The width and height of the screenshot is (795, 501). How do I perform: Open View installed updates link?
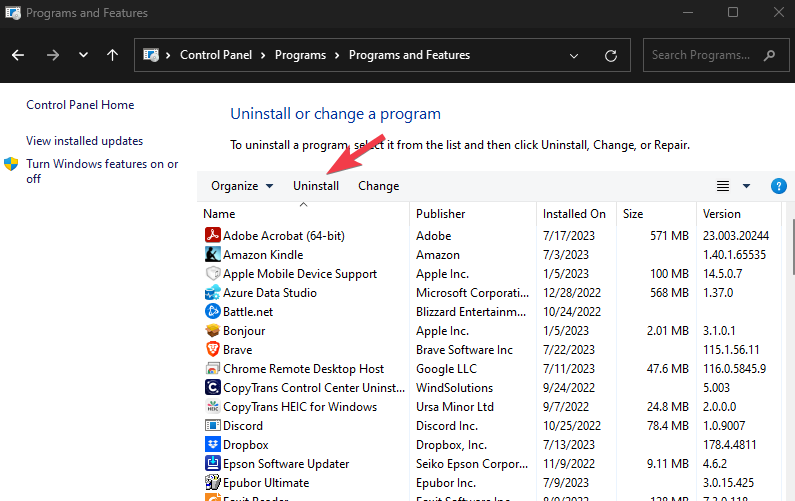pyautogui.click(x=85, y=141)
